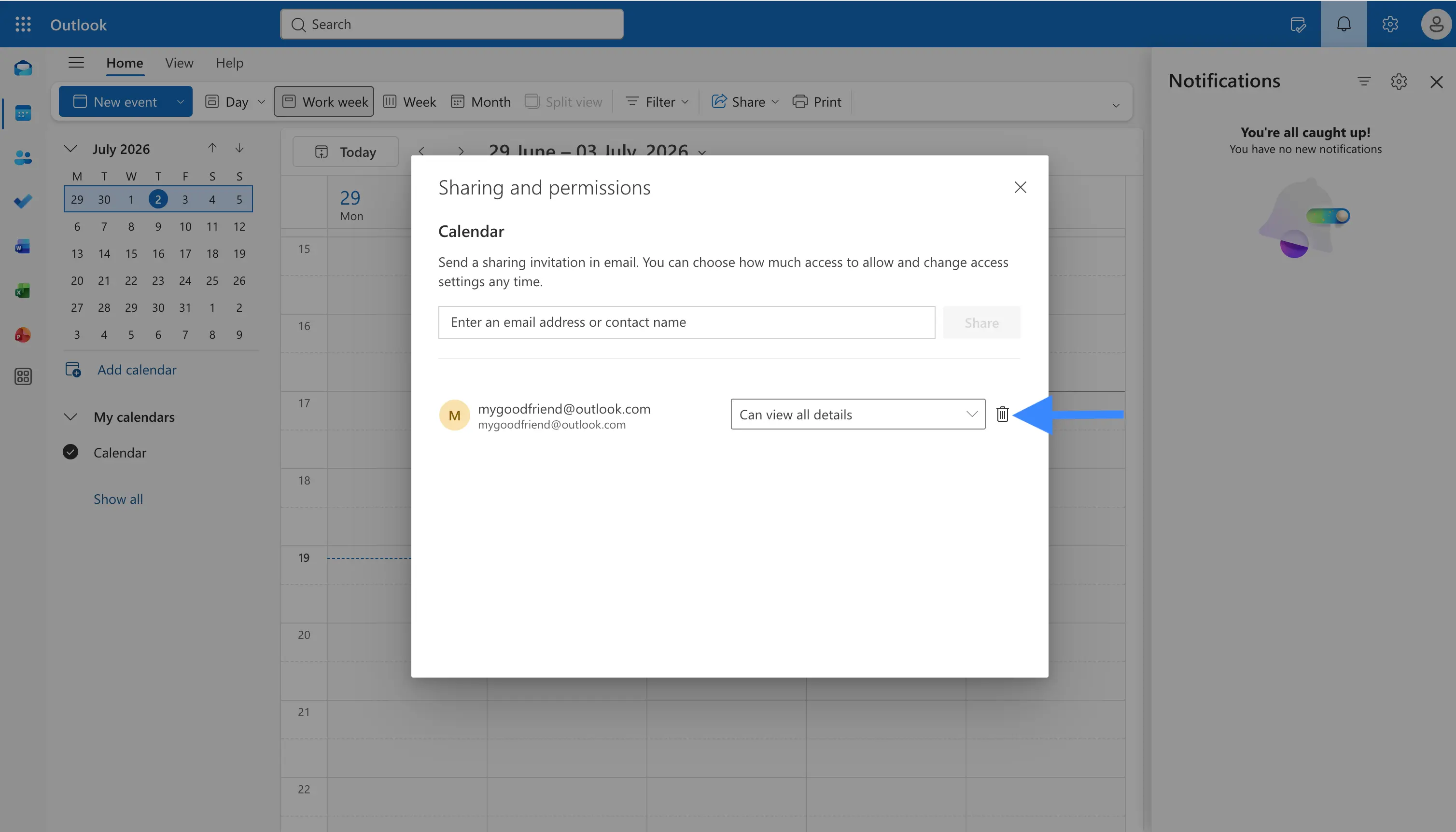
Task: Open the View tab
Action: tap(180, 63)
